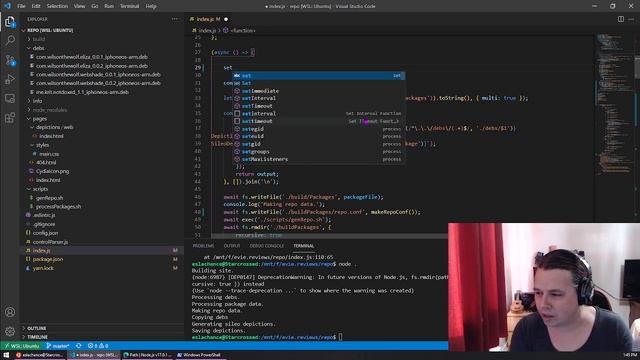This screenshot has height=360, width=640.
Task: Open Explorer views and more actions ellipsis
Action: coord(175,19)
